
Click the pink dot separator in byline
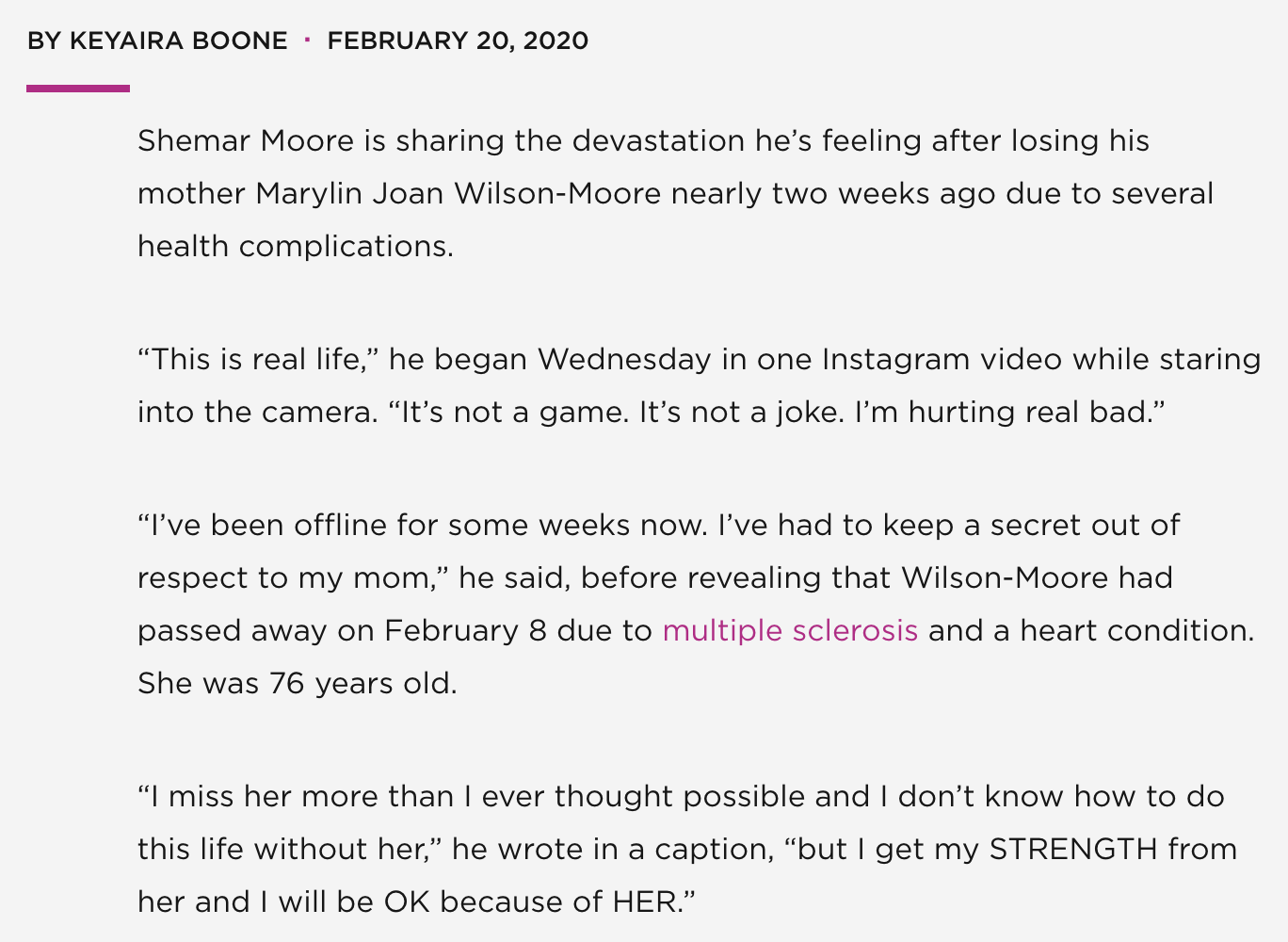307,40
